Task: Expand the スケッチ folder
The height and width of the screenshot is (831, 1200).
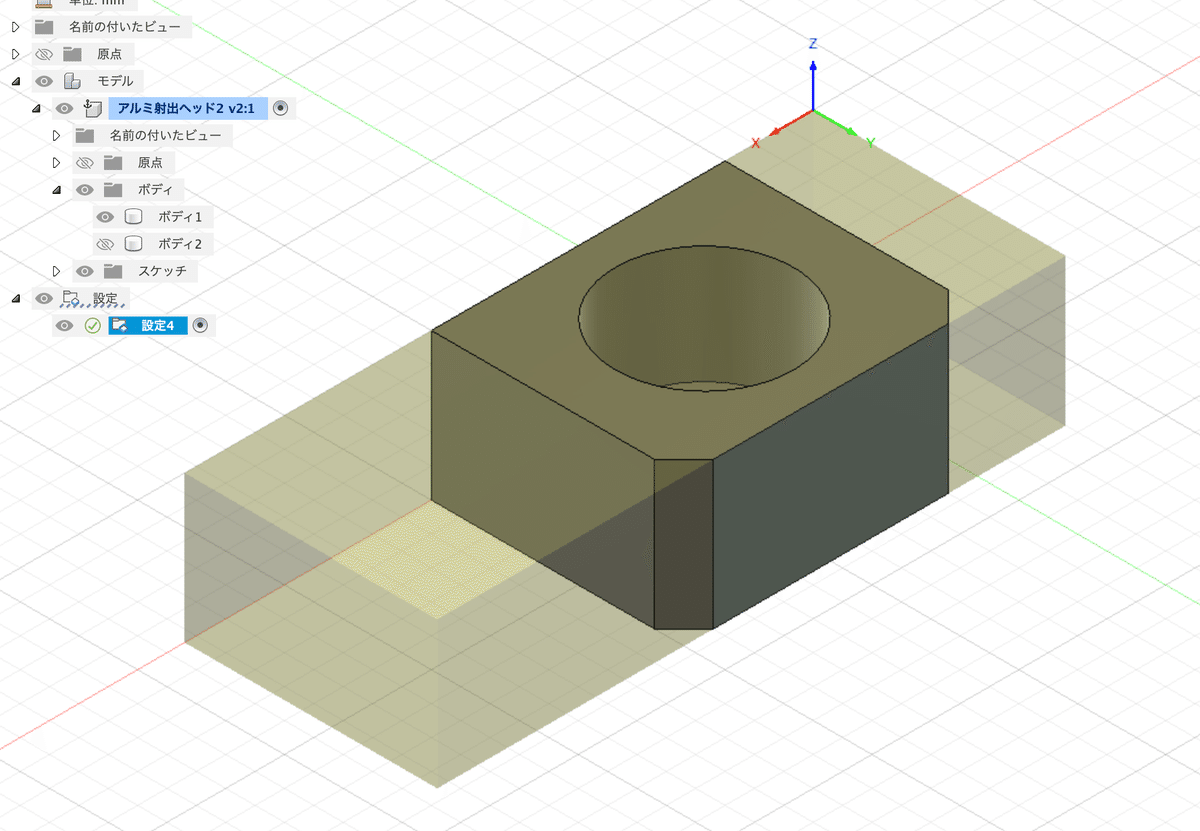Action: coord(56,271)
